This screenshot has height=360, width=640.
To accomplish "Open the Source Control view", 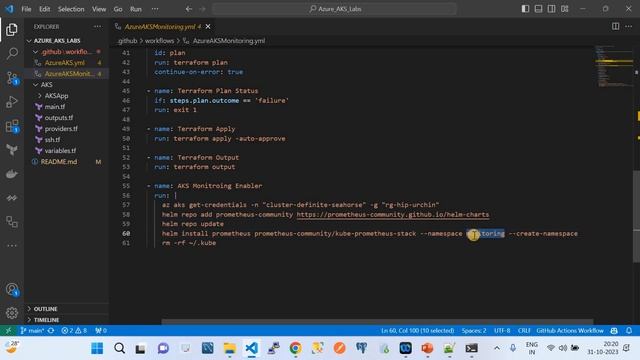I will click(x=12, y=78).
